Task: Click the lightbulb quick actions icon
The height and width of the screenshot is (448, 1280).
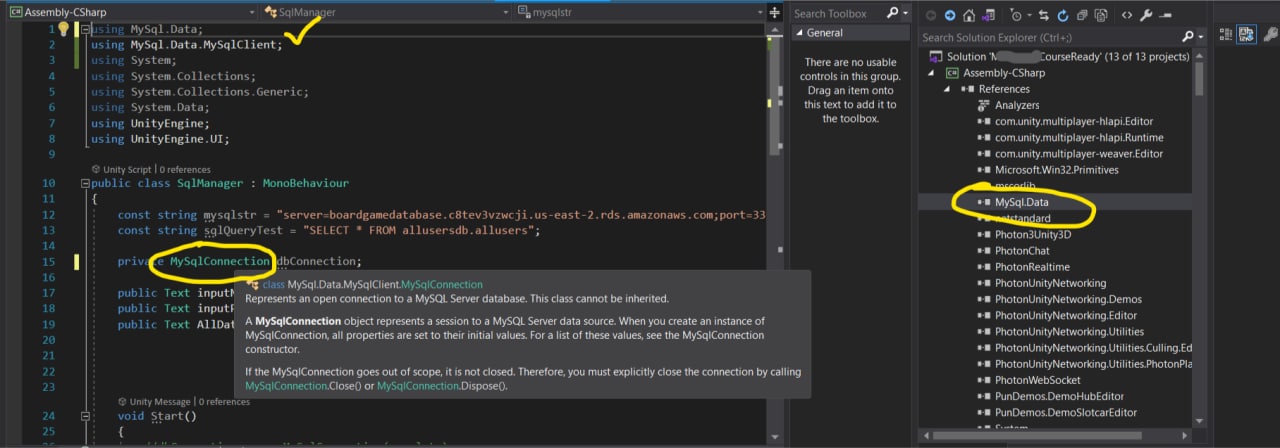Action: pos(63,29)
